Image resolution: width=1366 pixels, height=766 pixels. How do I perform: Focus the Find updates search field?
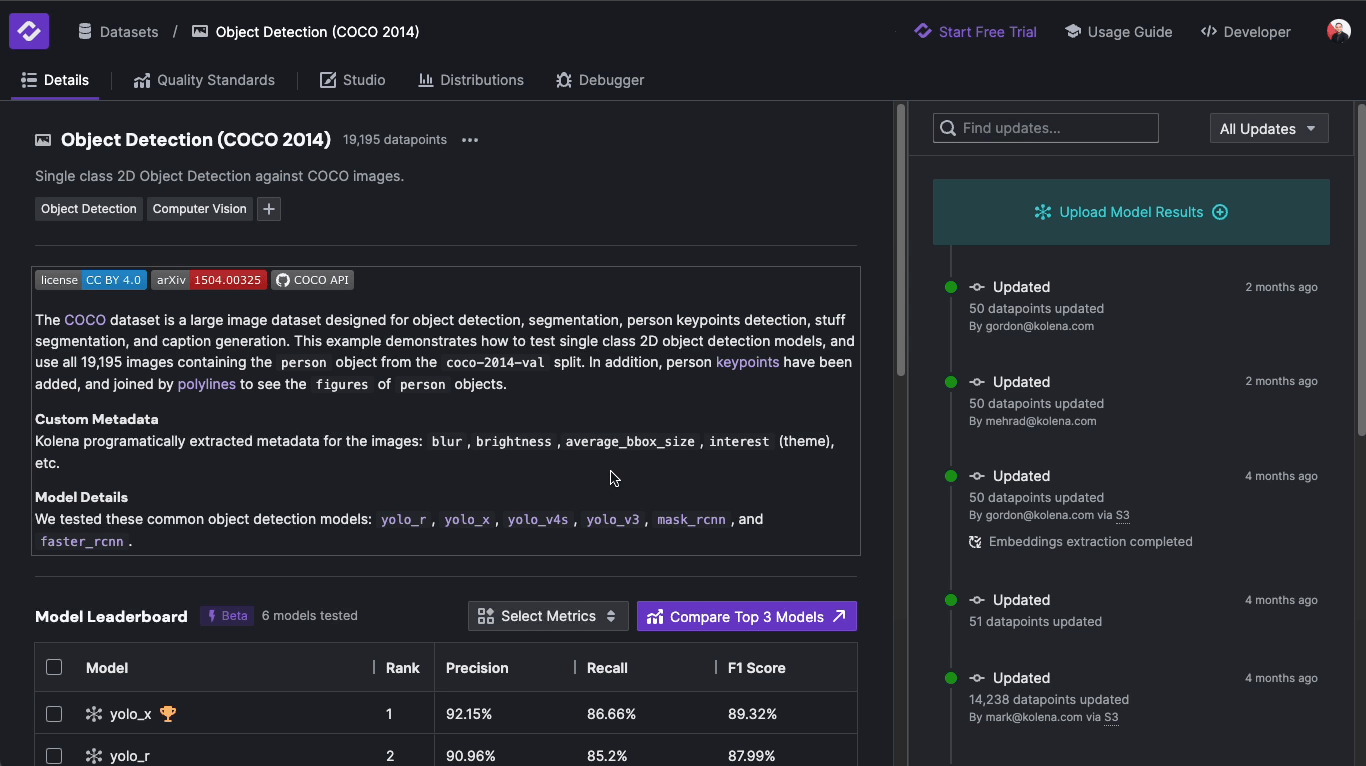[x=1045, y=128]
